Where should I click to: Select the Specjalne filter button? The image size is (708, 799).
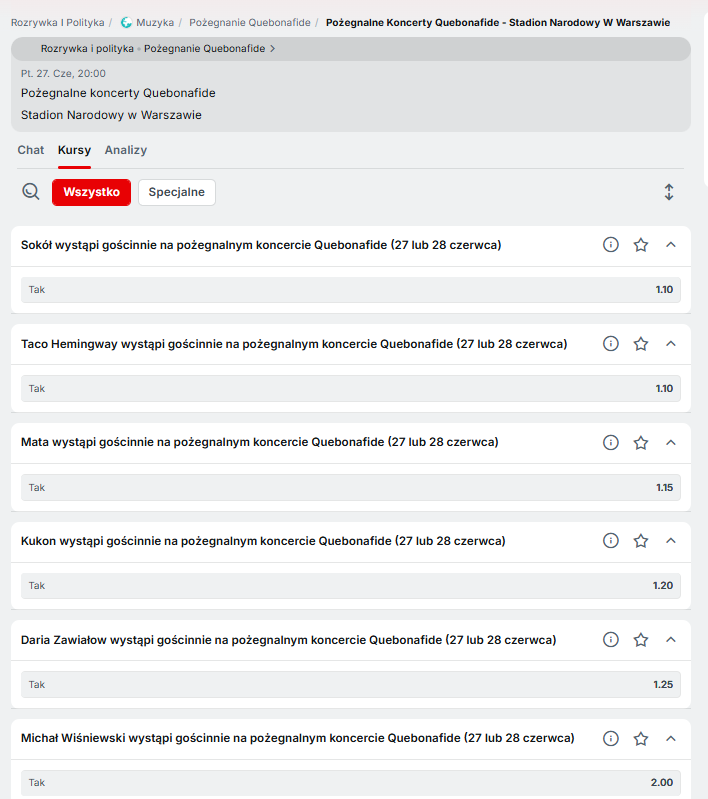coord(176,192)
